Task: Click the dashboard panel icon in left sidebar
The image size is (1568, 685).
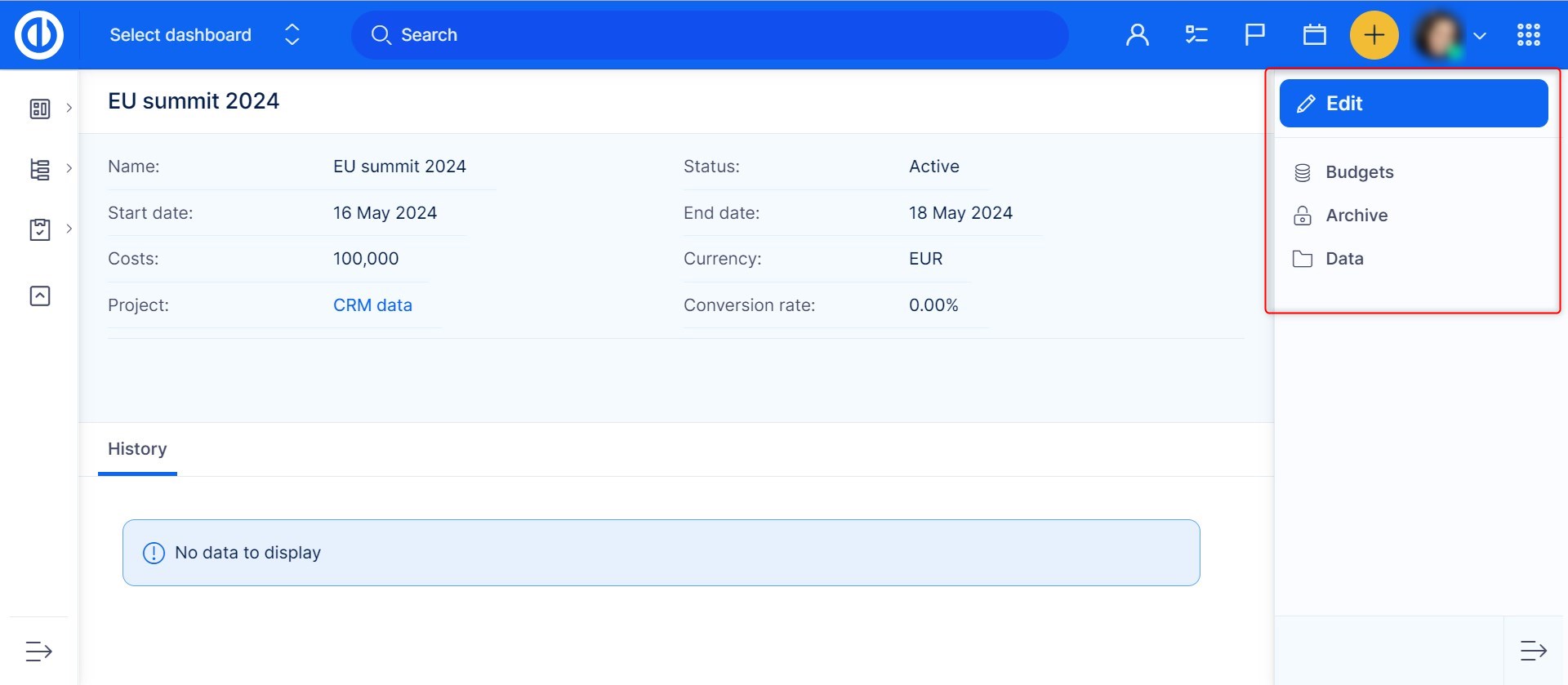Action: (x=40, y=109)
